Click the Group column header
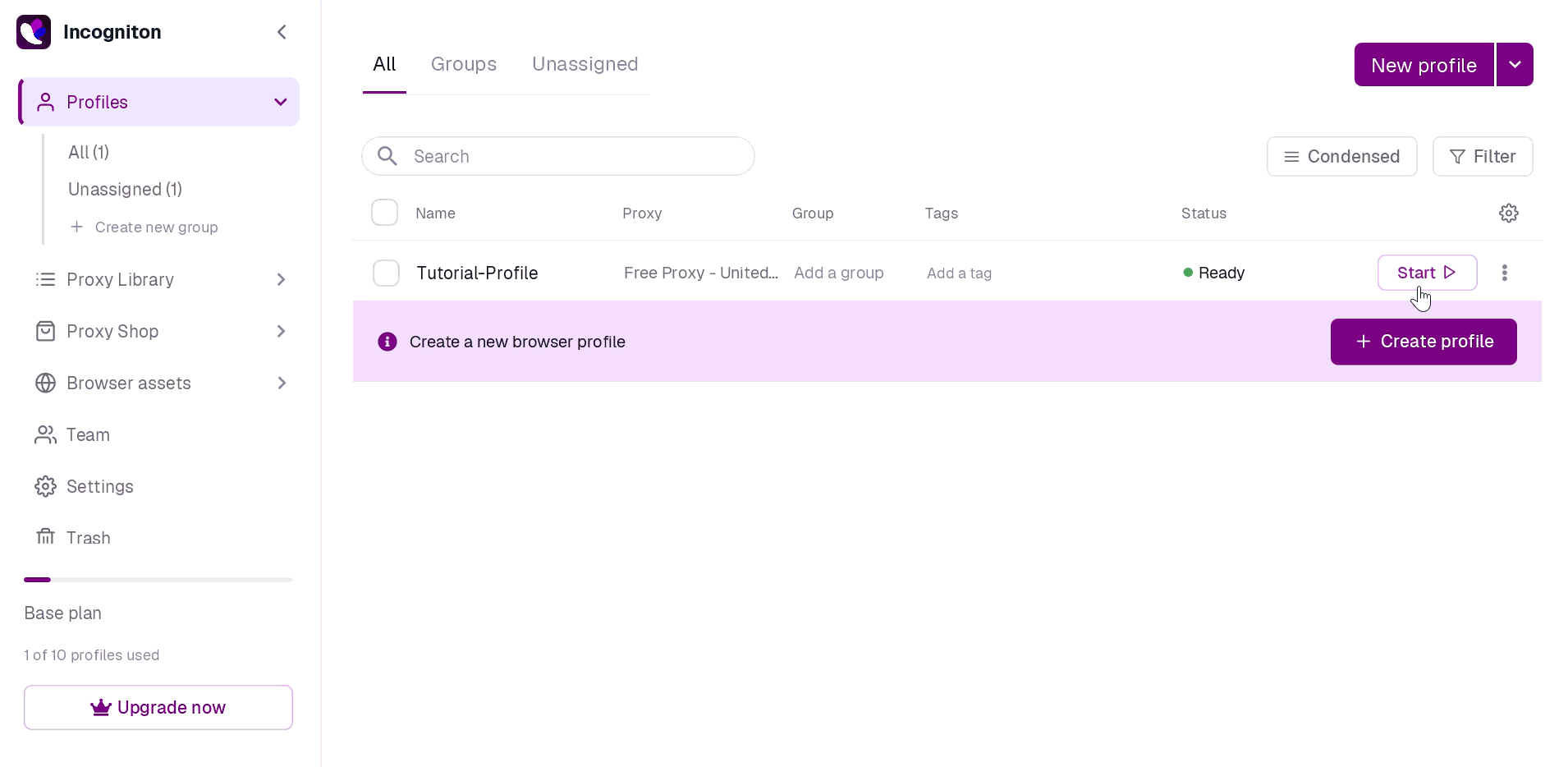The image size is (1568, 767). [813, 214]
